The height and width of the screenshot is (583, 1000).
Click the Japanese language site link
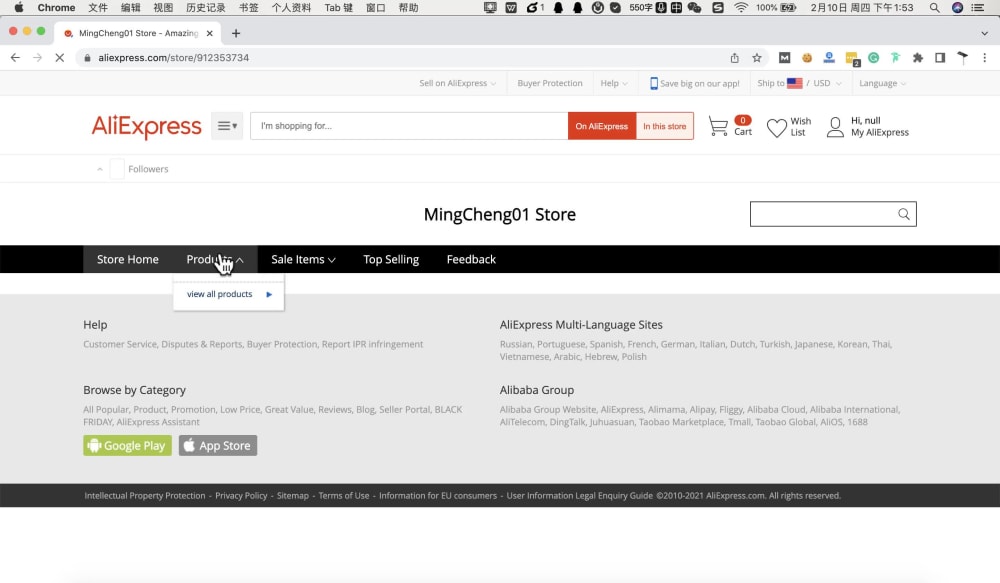[x=813, y=344]
